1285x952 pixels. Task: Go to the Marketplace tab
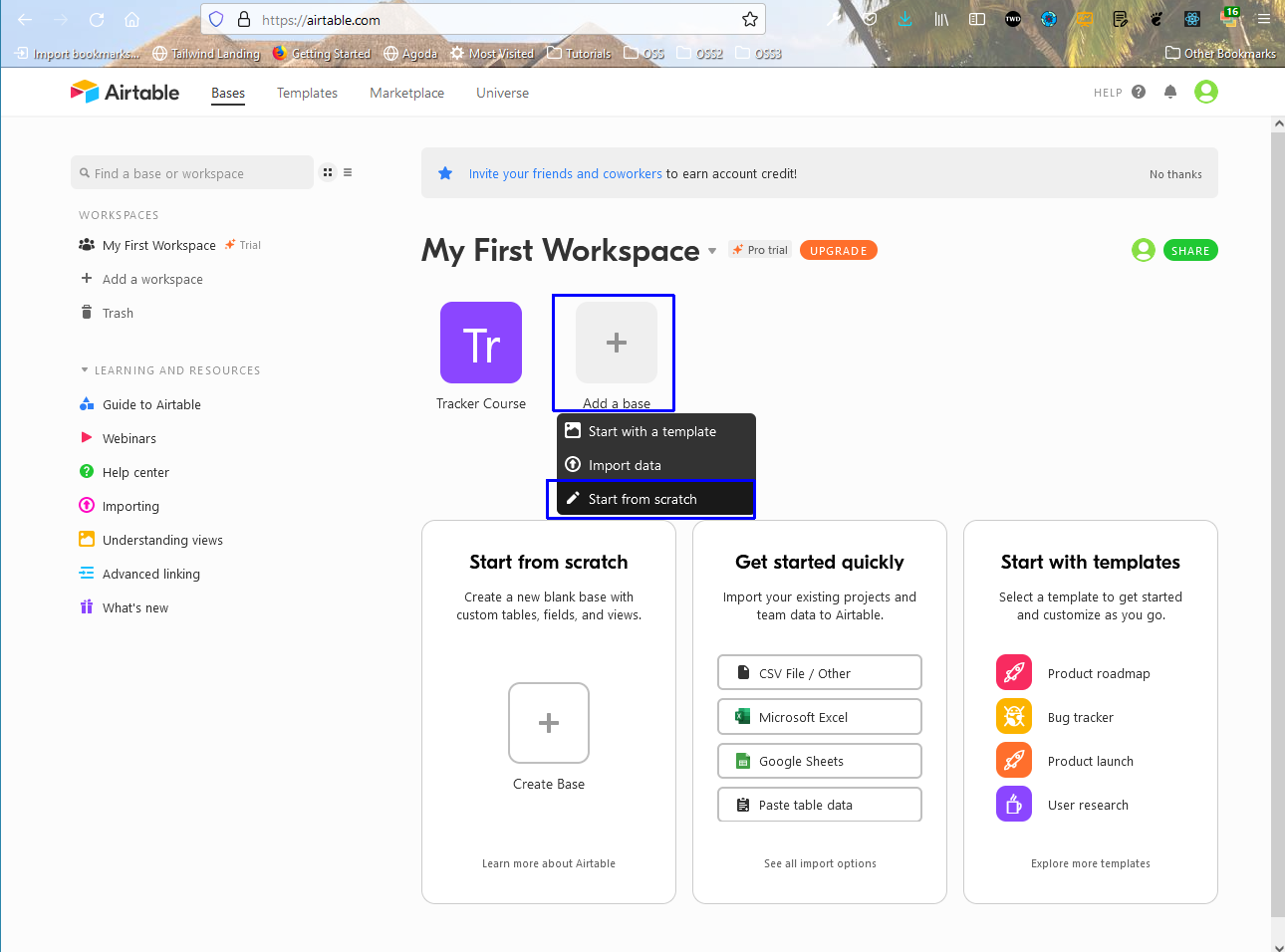pyautogui.click(x=406, y=93)
